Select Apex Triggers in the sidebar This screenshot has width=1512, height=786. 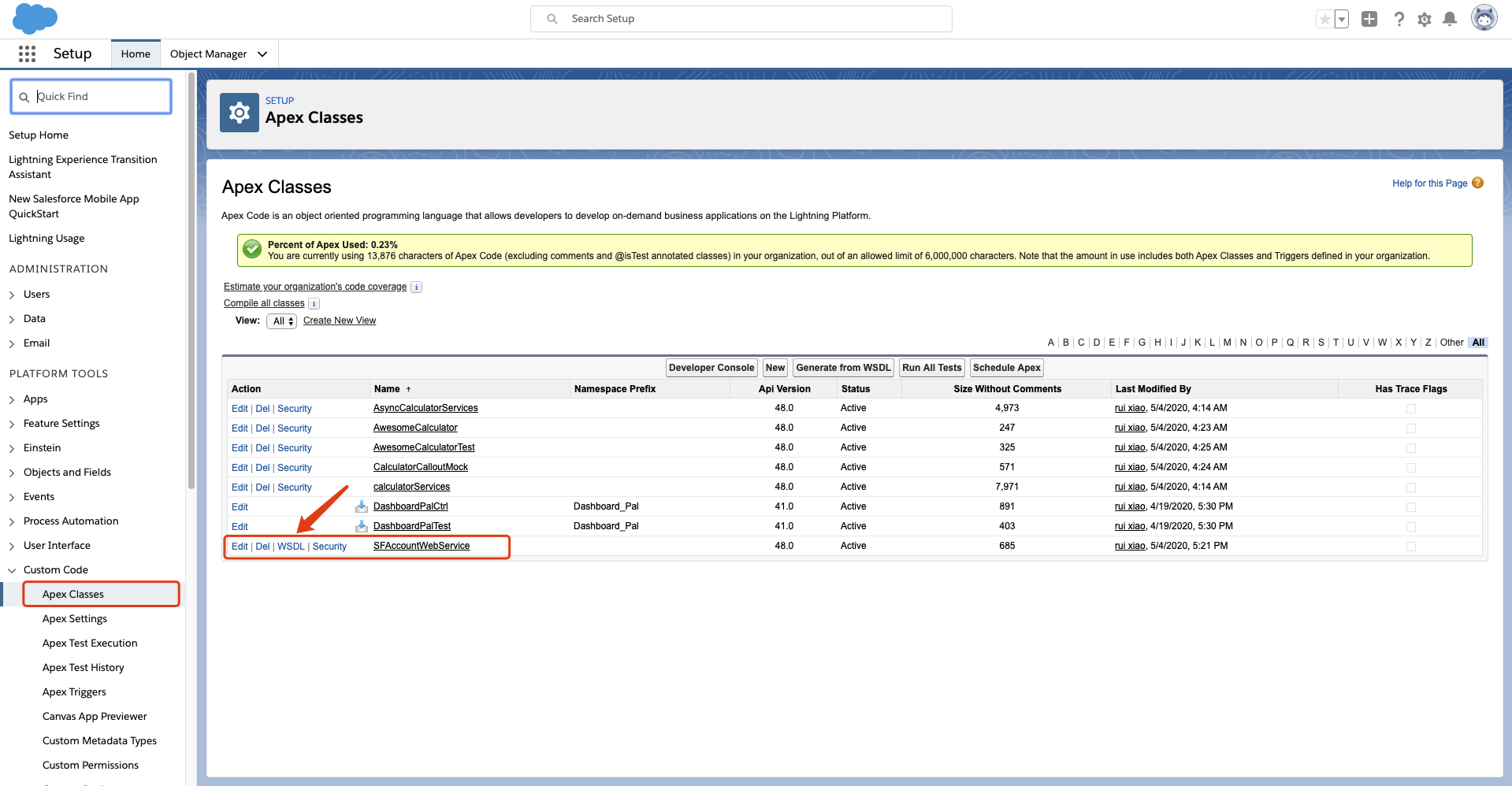[74, 691]
